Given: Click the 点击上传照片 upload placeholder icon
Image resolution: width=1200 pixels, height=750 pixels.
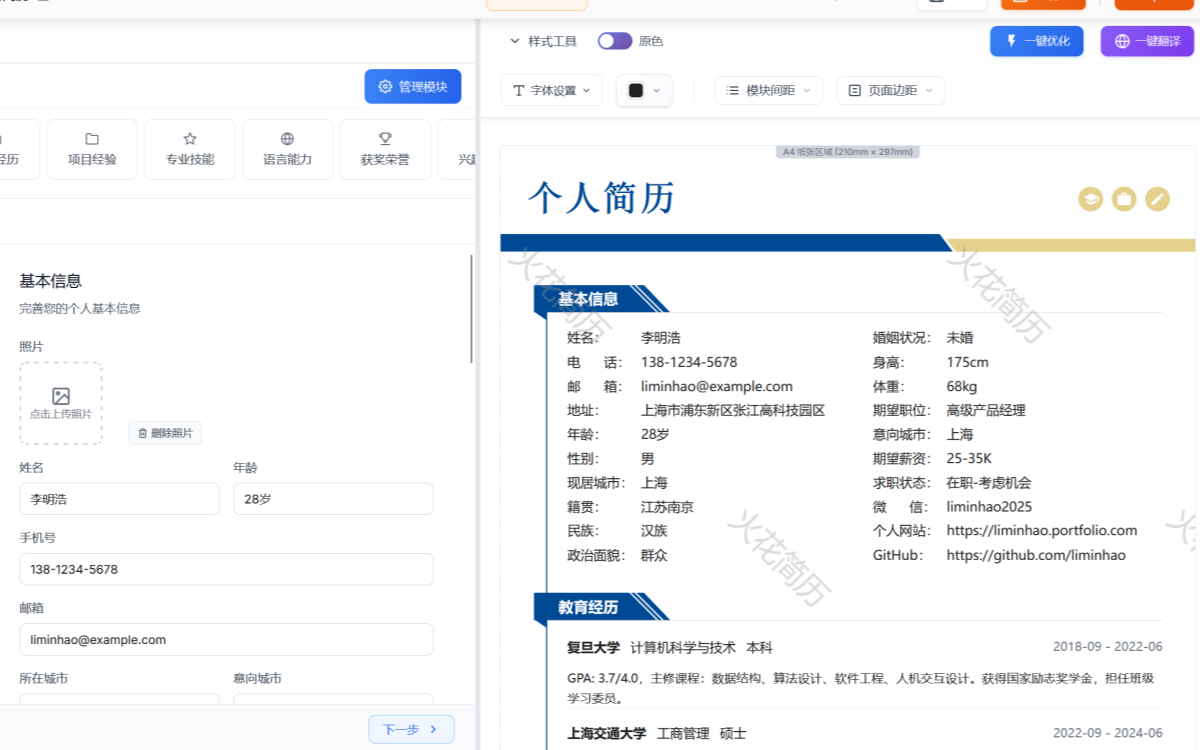Looking at the screenshot, I should (61, 397).
